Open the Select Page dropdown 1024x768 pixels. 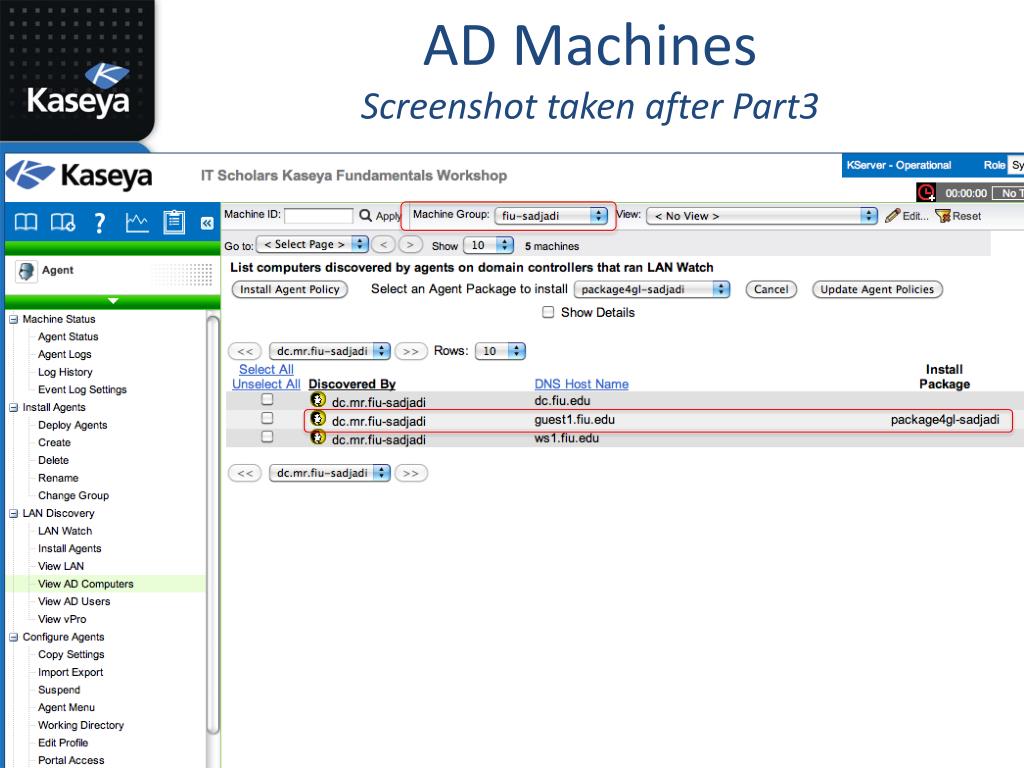point(312,244)
